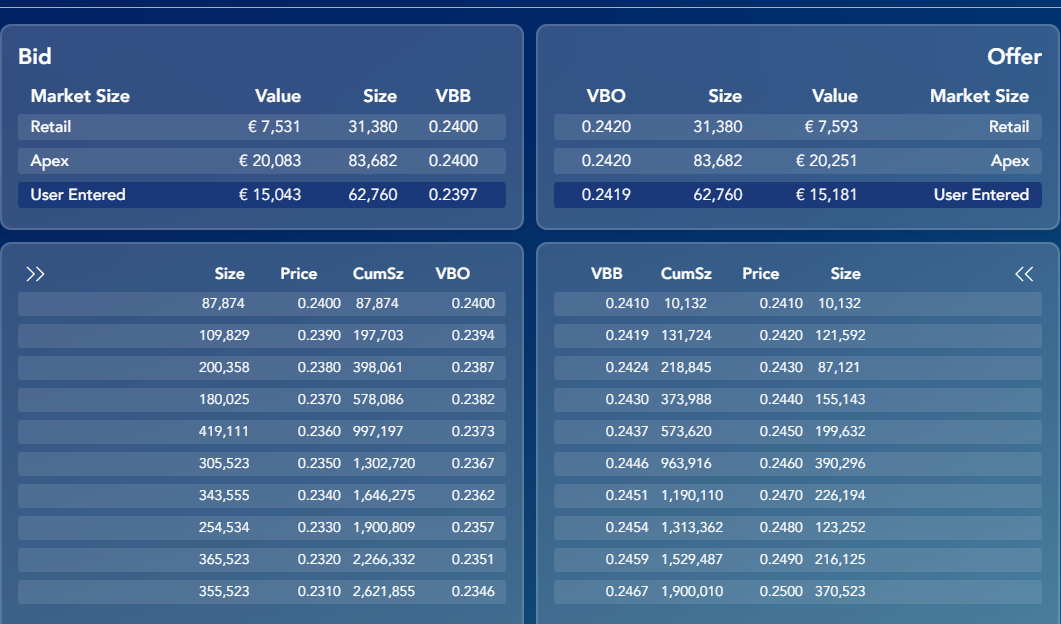Select bid depth row priced 0.2310

tap(262, 592)
